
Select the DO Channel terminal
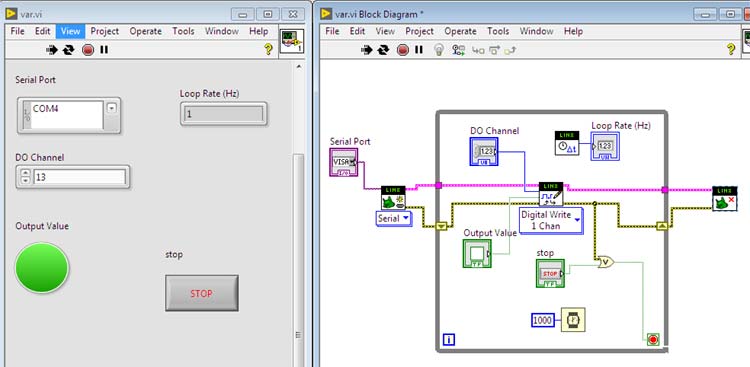(484, 152)
